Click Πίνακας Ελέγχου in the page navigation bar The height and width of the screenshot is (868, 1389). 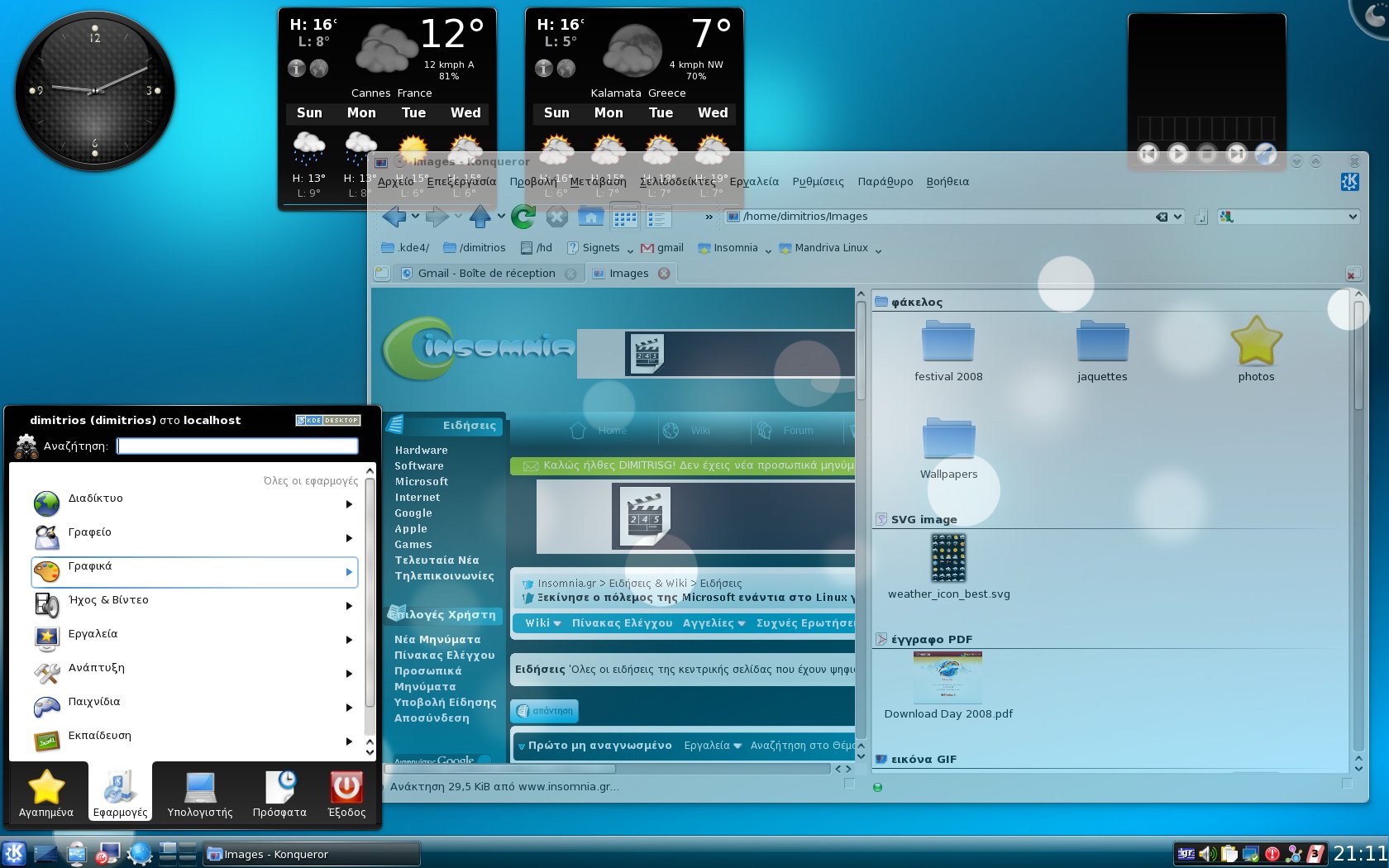coord(622,623)
